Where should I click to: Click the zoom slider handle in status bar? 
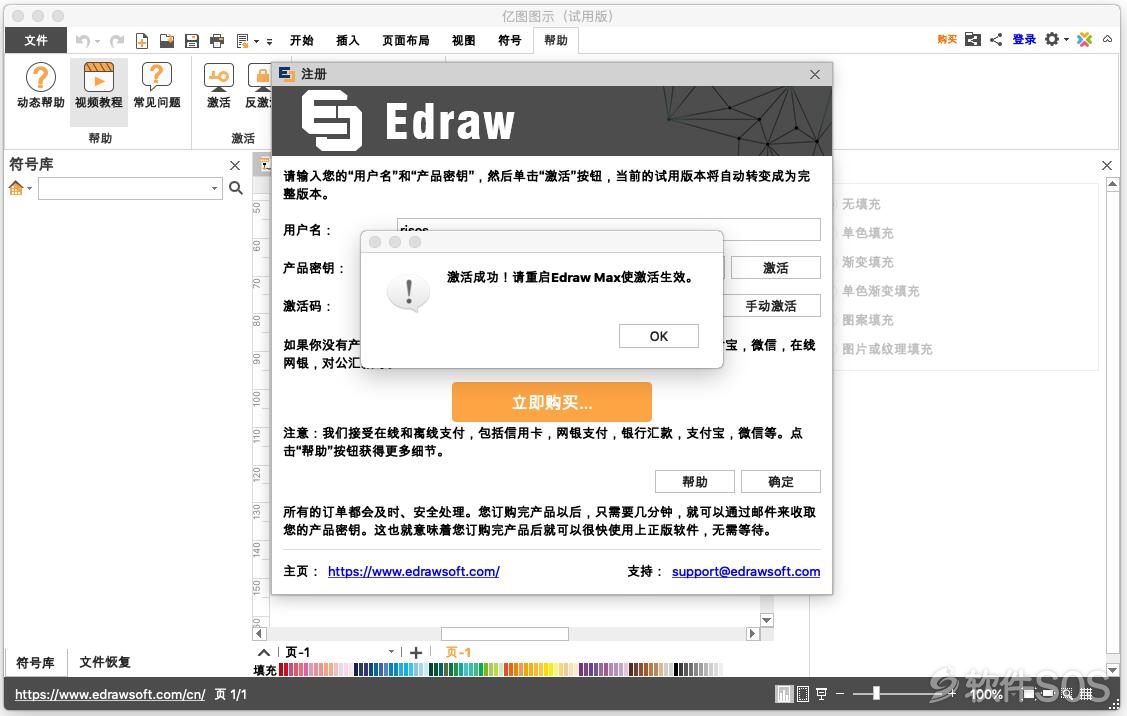876,693
